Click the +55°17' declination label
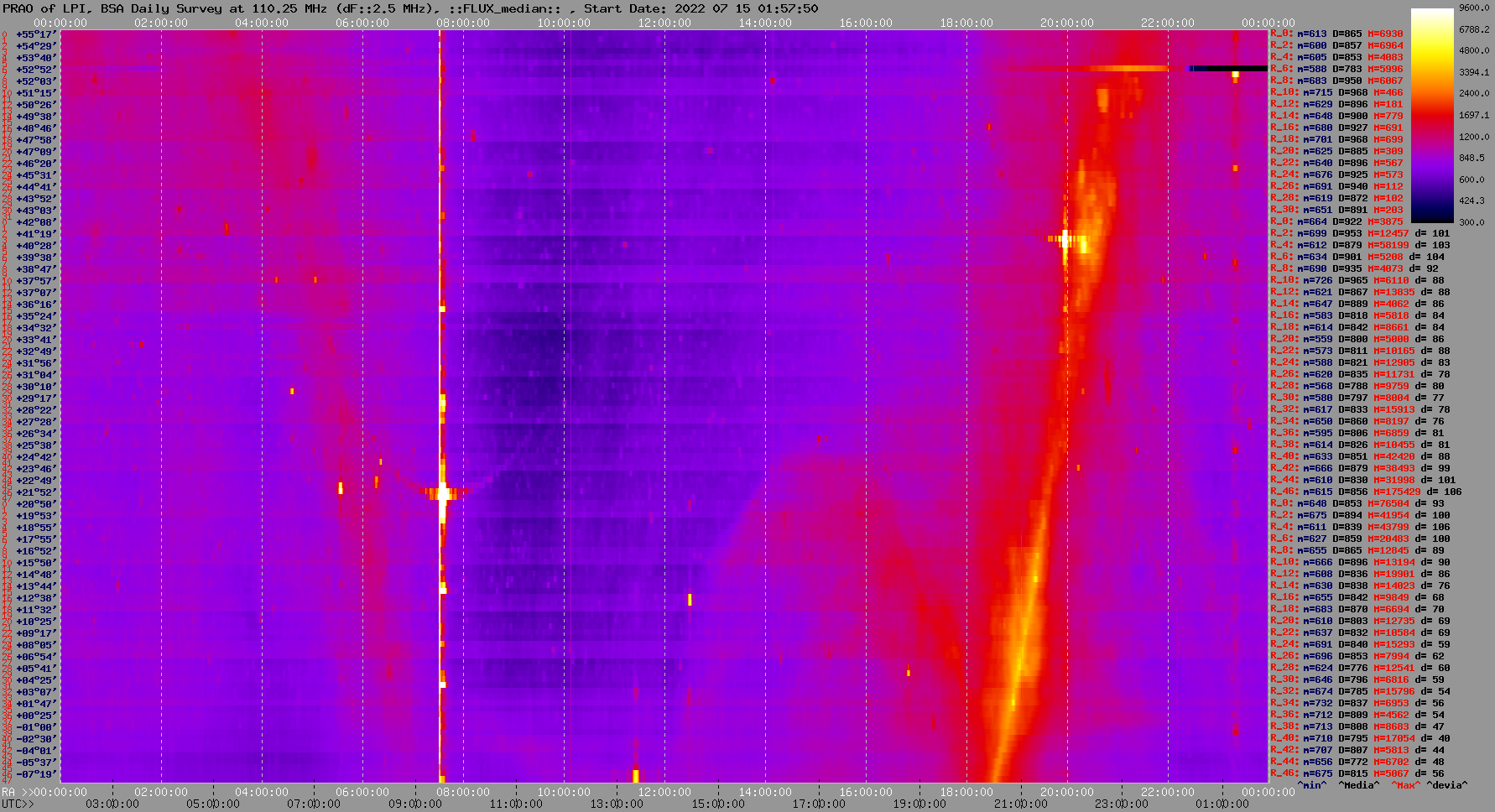Screen dimensions: 1495x812 pos(35,34)
